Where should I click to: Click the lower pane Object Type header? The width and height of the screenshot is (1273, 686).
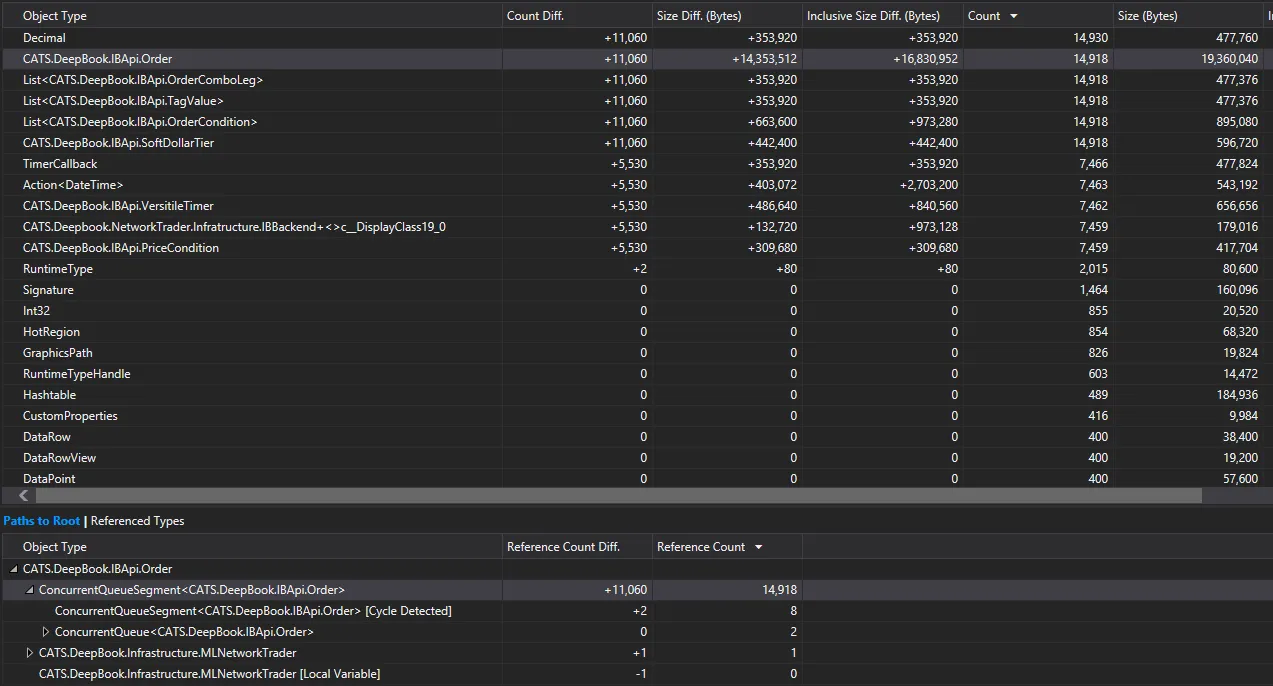[x=252, y=547]
